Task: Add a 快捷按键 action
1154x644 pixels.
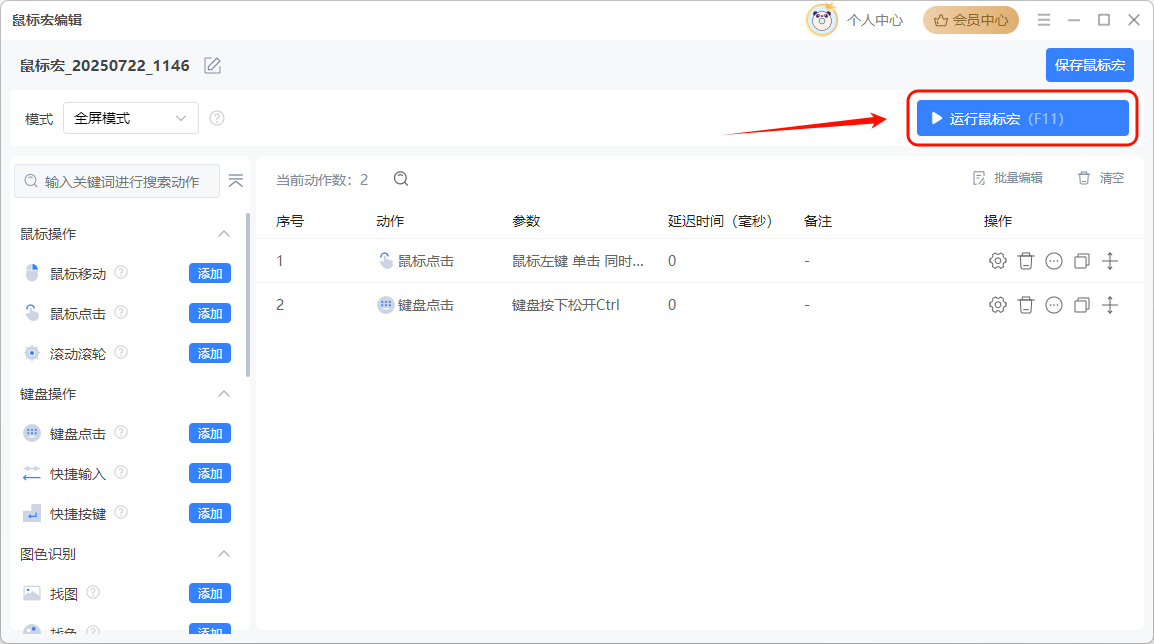Action: coord(210,513)
